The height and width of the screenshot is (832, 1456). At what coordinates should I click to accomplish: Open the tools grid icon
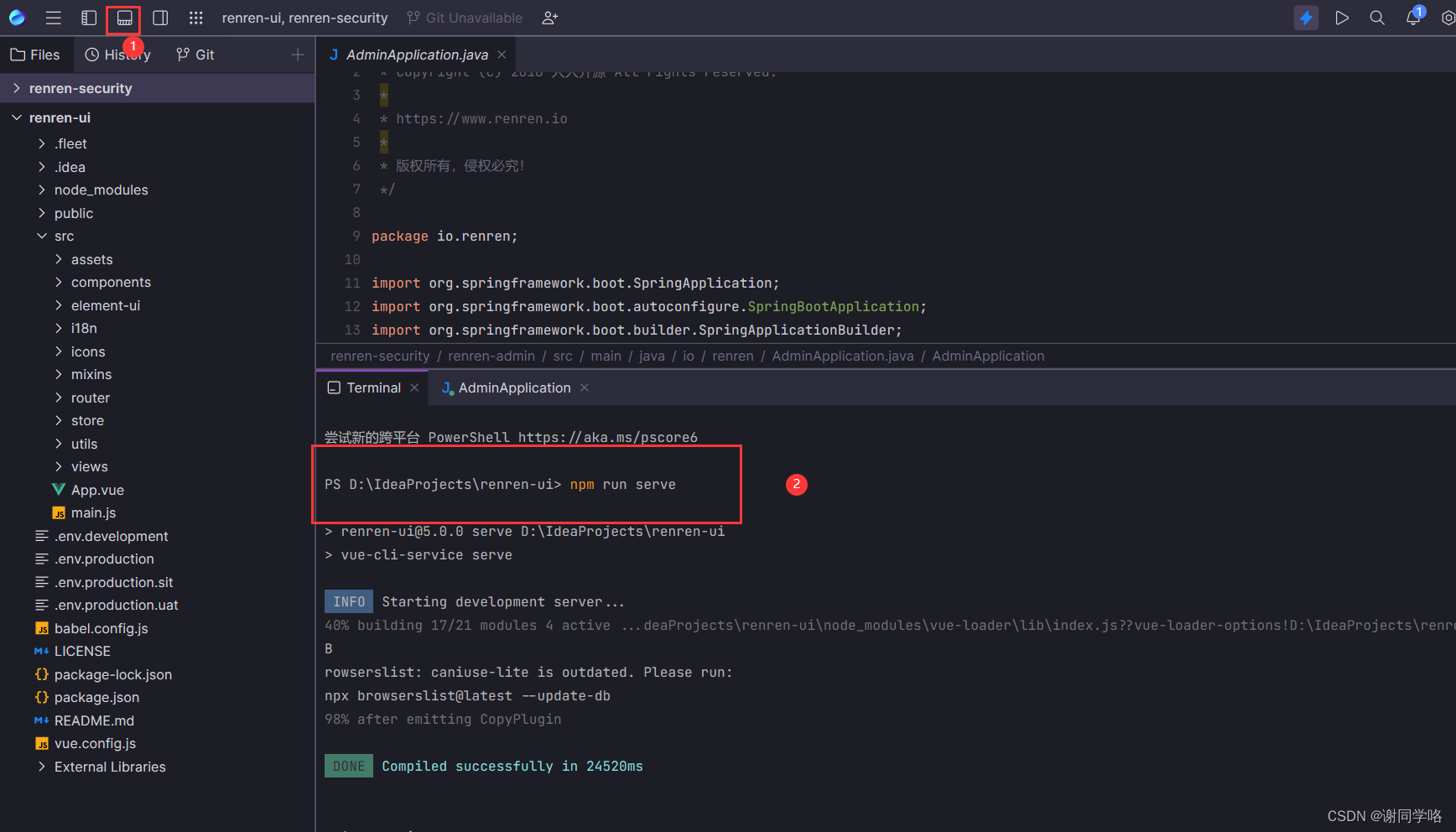click(196, 18)
